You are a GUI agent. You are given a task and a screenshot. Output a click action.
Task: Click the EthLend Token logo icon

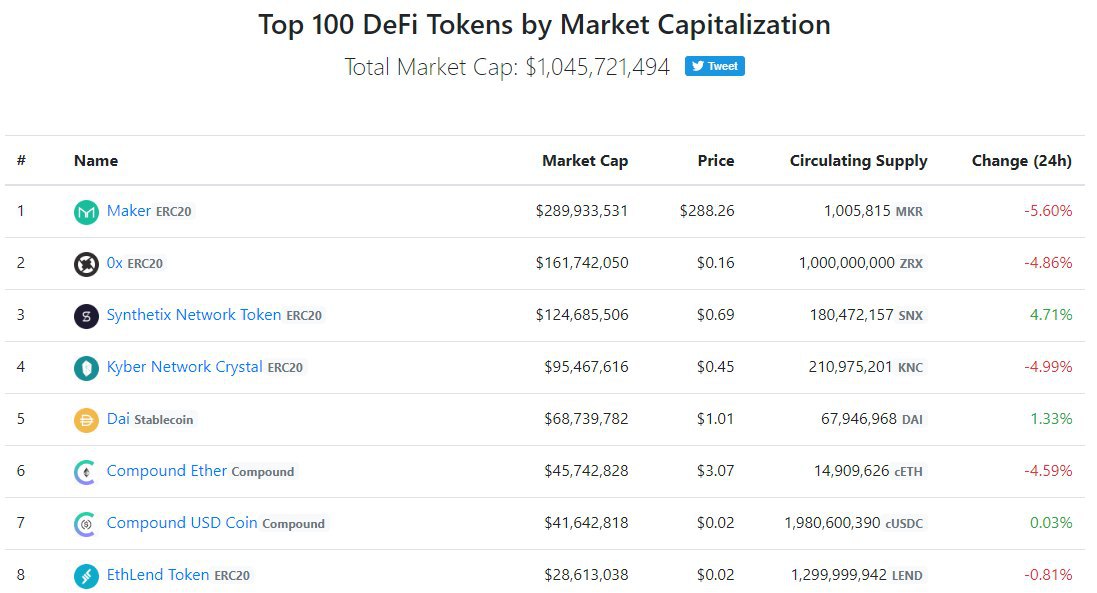point(87,576)
